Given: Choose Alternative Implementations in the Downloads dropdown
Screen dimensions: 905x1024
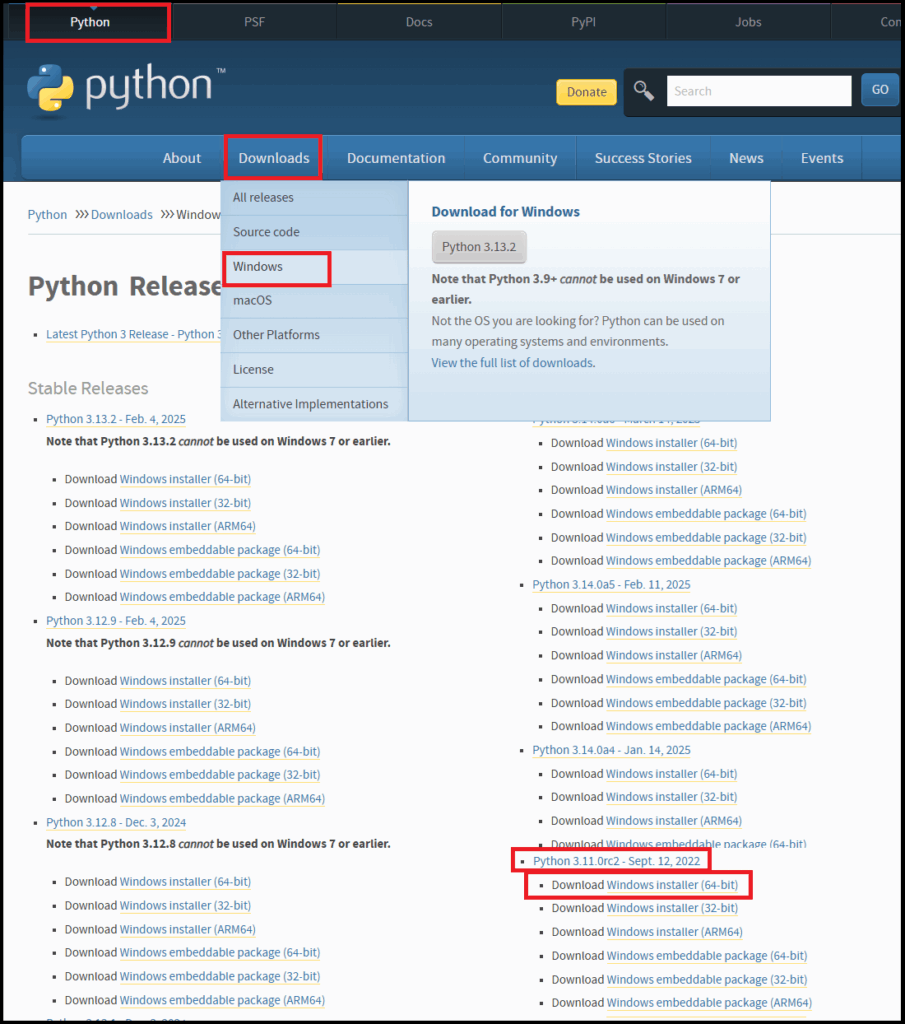Looking at the screenshot, I should (x=314, y=404).
